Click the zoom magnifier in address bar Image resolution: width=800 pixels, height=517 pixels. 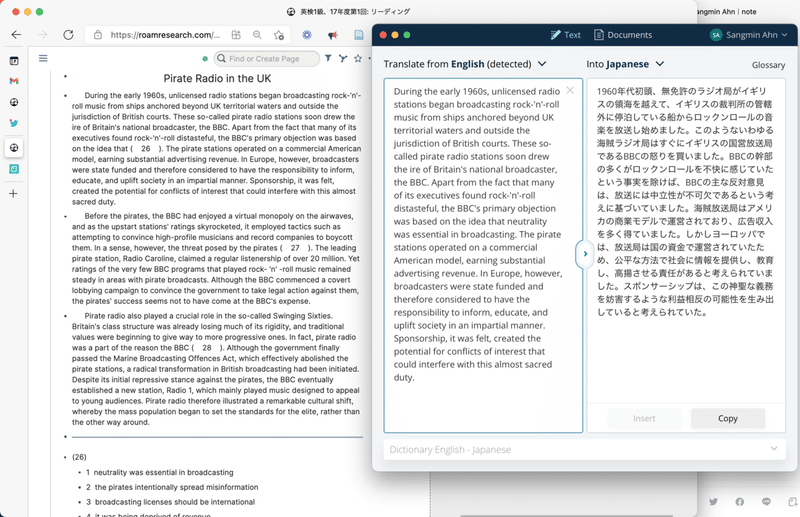click(257, 35)
